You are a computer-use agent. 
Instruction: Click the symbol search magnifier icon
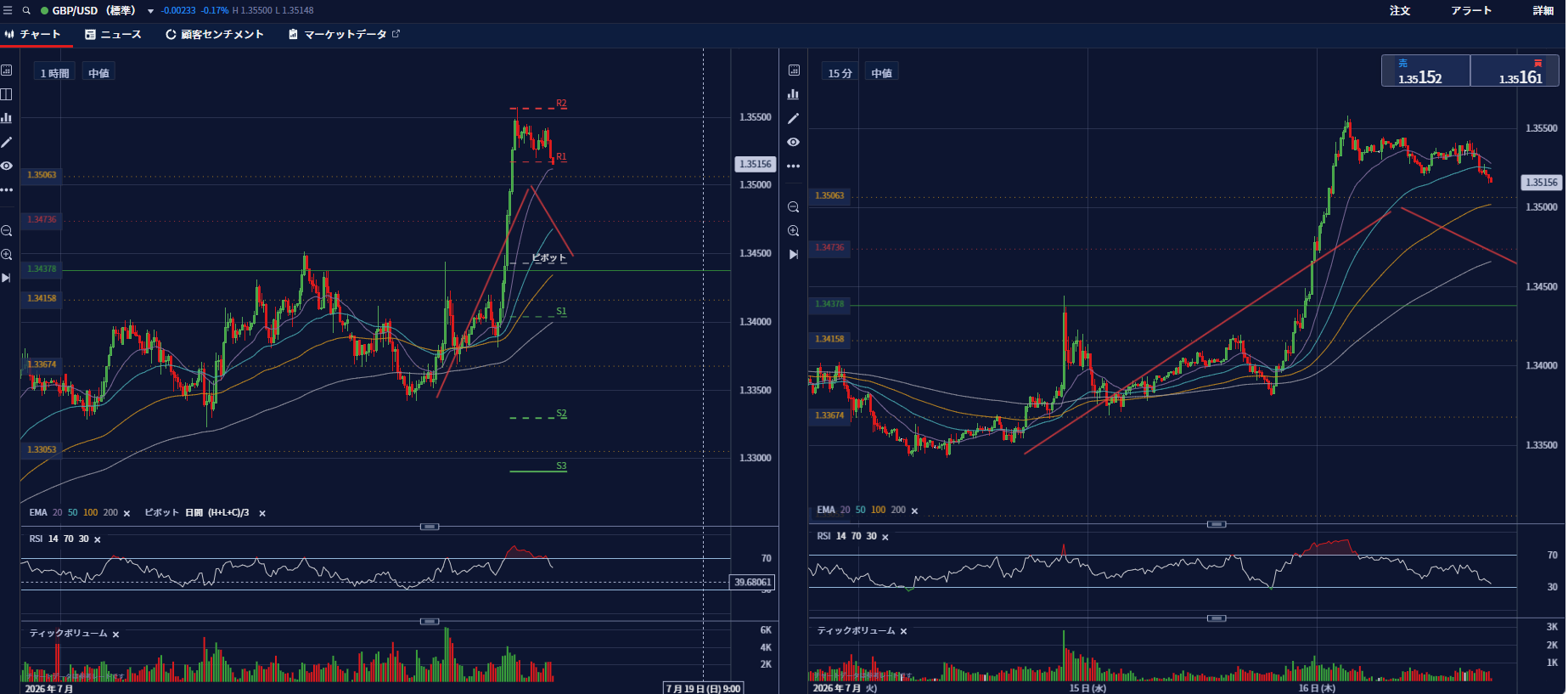coord(26,10)
